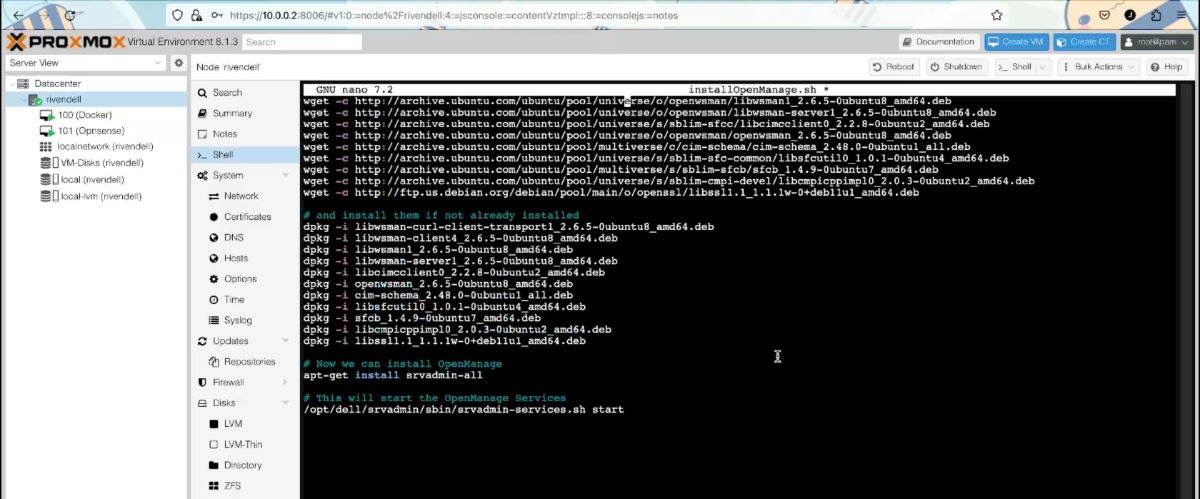
Task: Click the Reboot node button
Action: [x=894, y=66]
